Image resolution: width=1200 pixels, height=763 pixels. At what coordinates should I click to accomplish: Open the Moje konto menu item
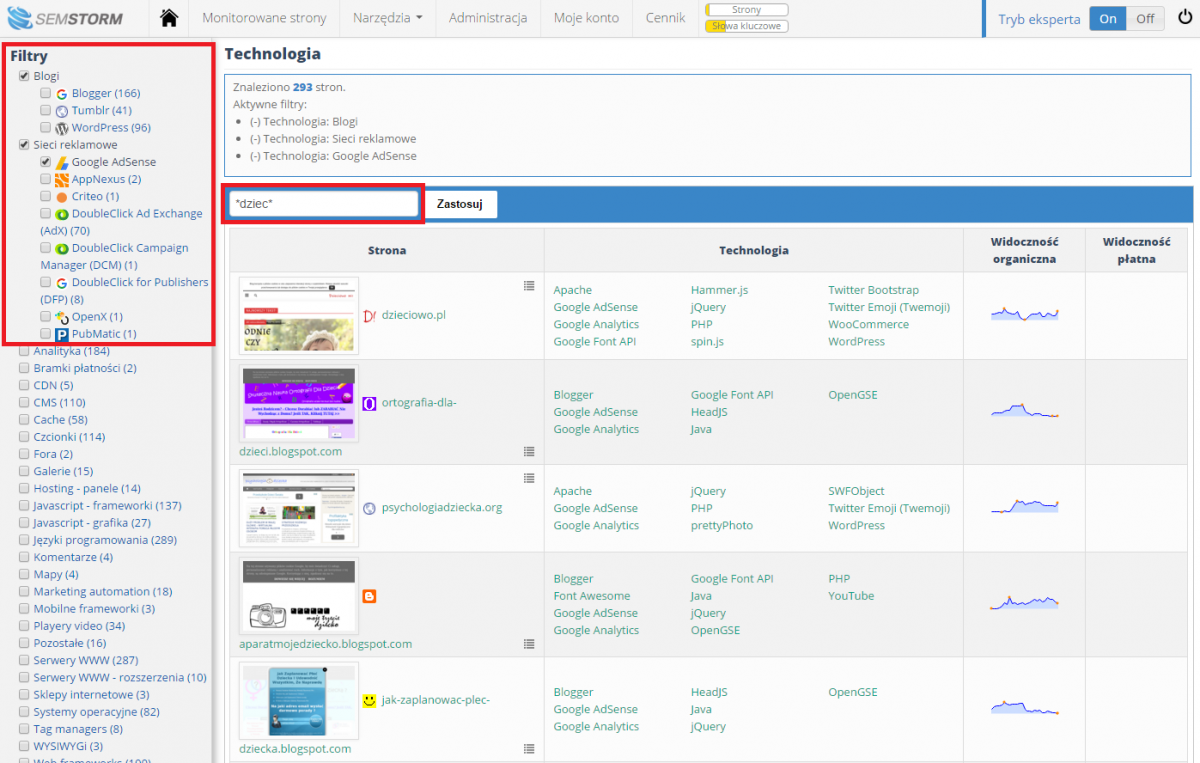point(587,18)
